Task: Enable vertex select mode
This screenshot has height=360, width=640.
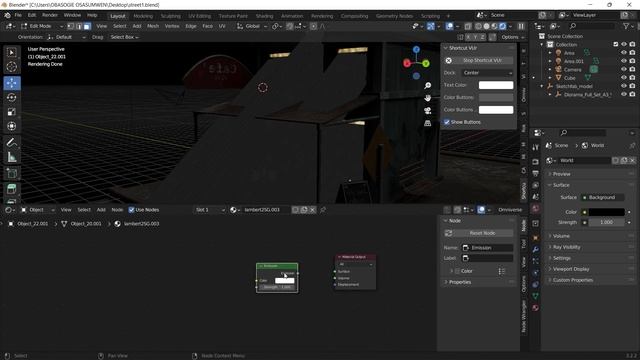Action: tap(71, 26)
